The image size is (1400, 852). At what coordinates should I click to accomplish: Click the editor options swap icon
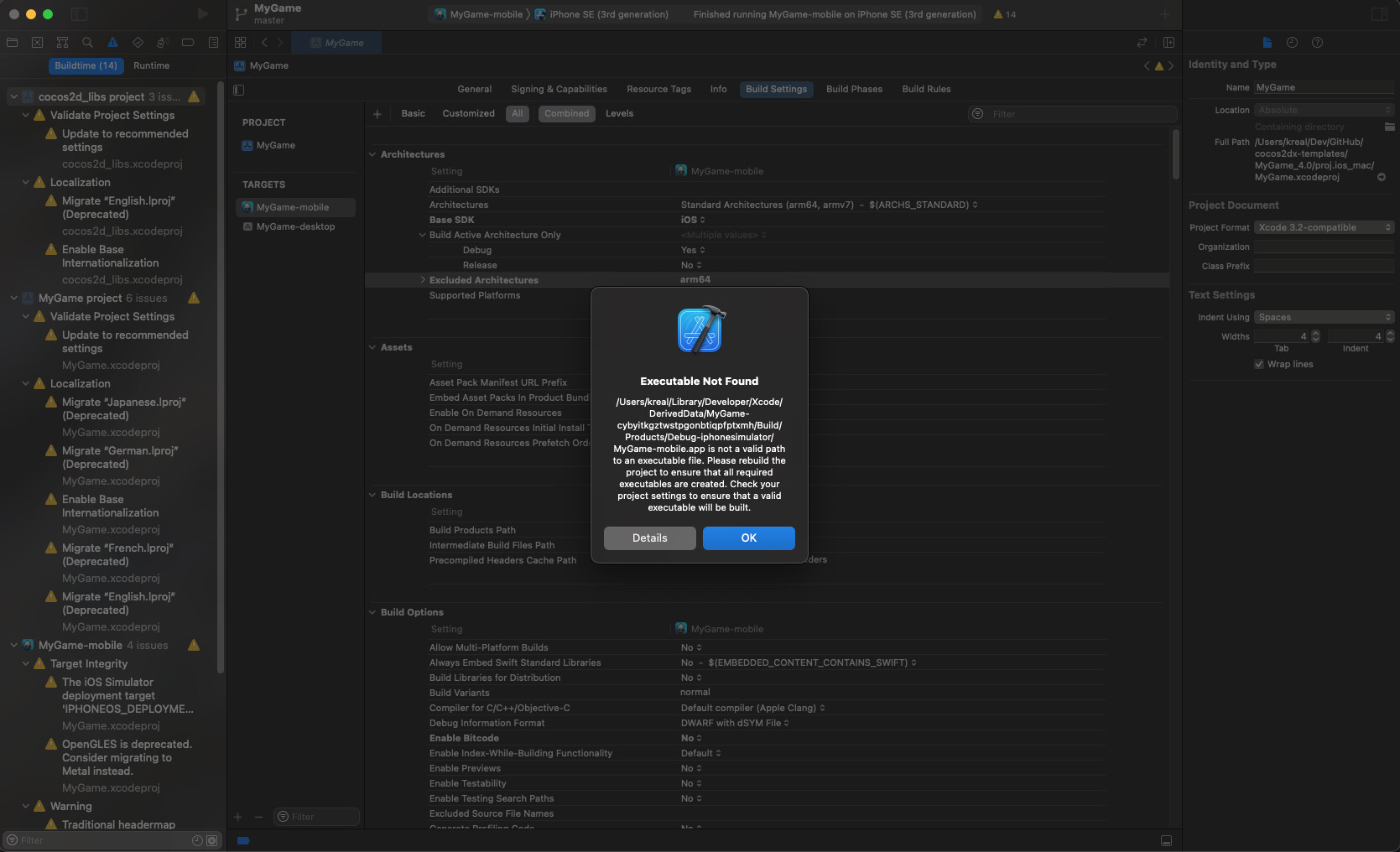(x=1142, y=42)
